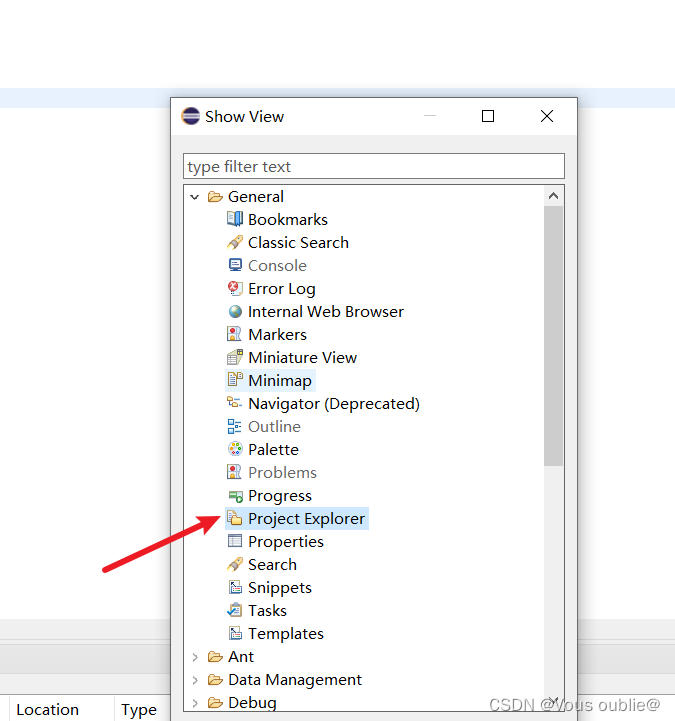Click the Classic Search flashlight icon
The image size is (675, 721).
[235, 242]
